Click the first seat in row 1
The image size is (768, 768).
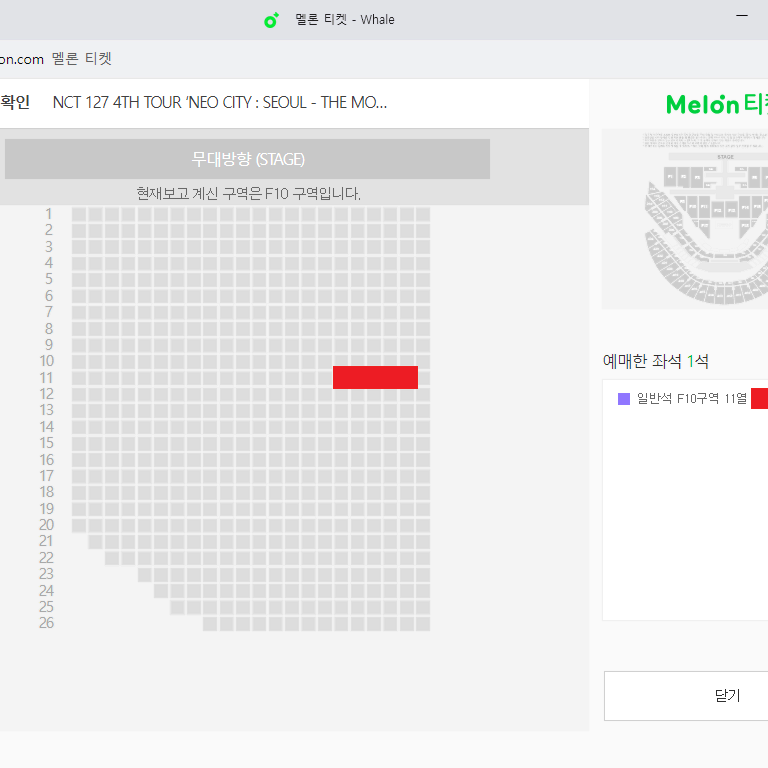pyautogui.click(x=79, y=214)
